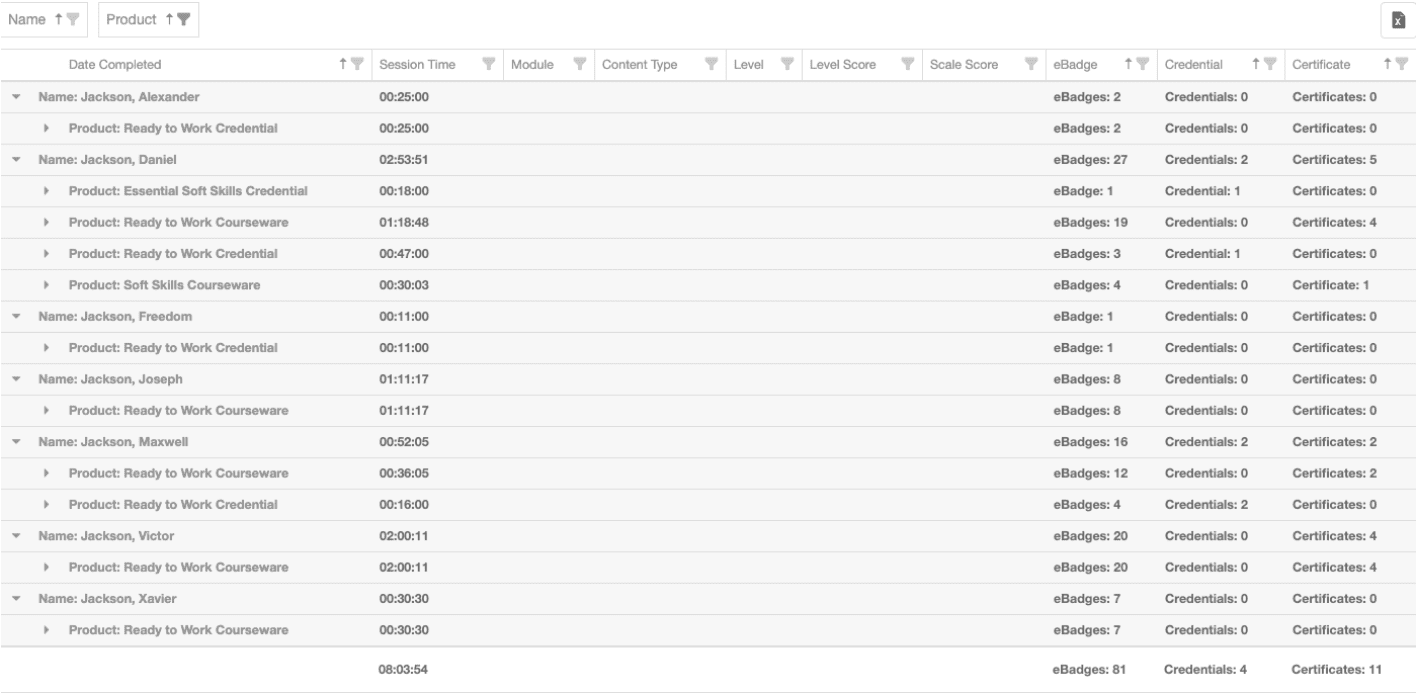Collapse the Jackson, Daniel name group
The height and width of the screenshot is (700, 1419).
click(x=17, y=160)
